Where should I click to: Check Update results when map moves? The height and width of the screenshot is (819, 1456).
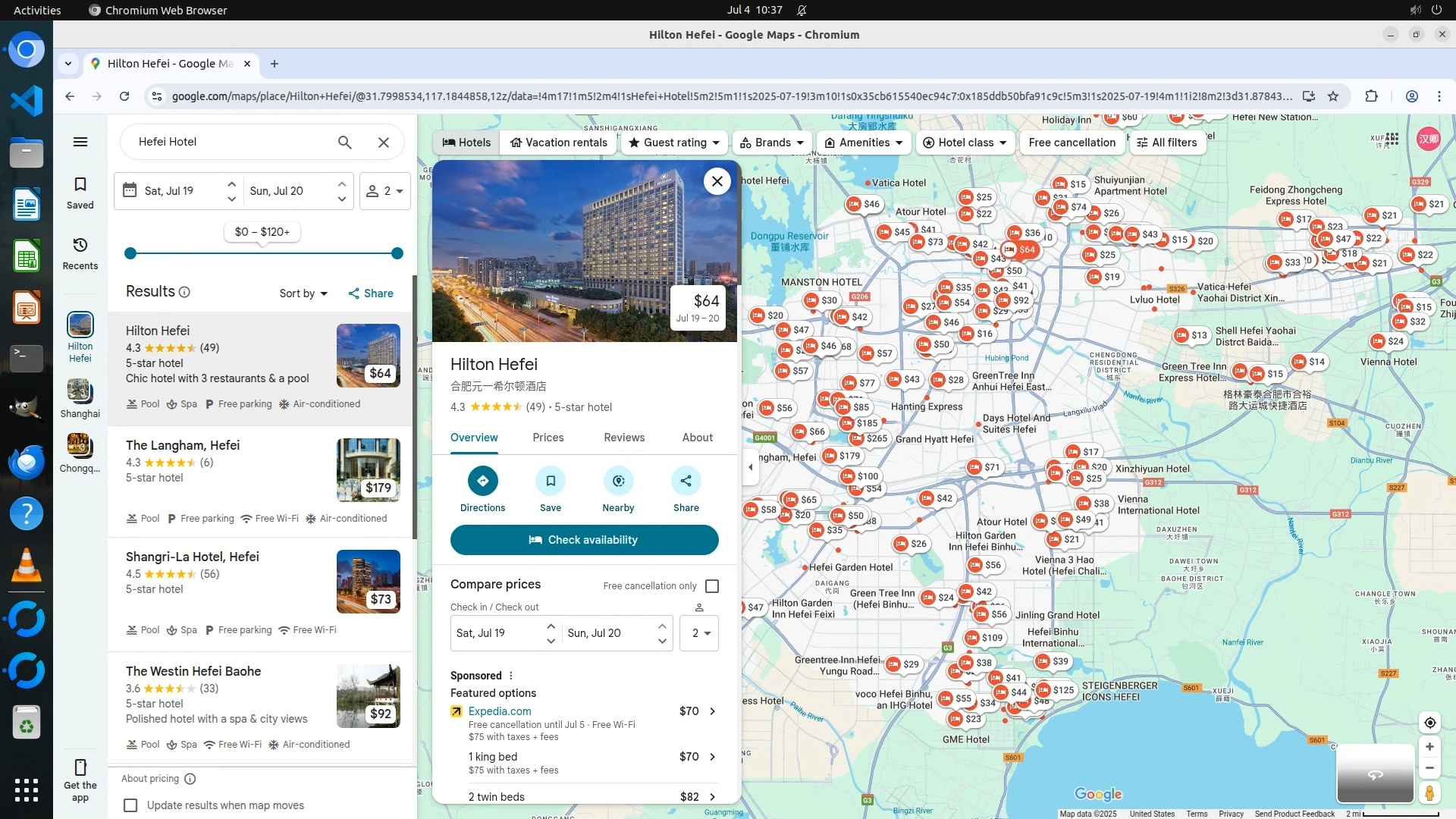click(x=131, y=805)
